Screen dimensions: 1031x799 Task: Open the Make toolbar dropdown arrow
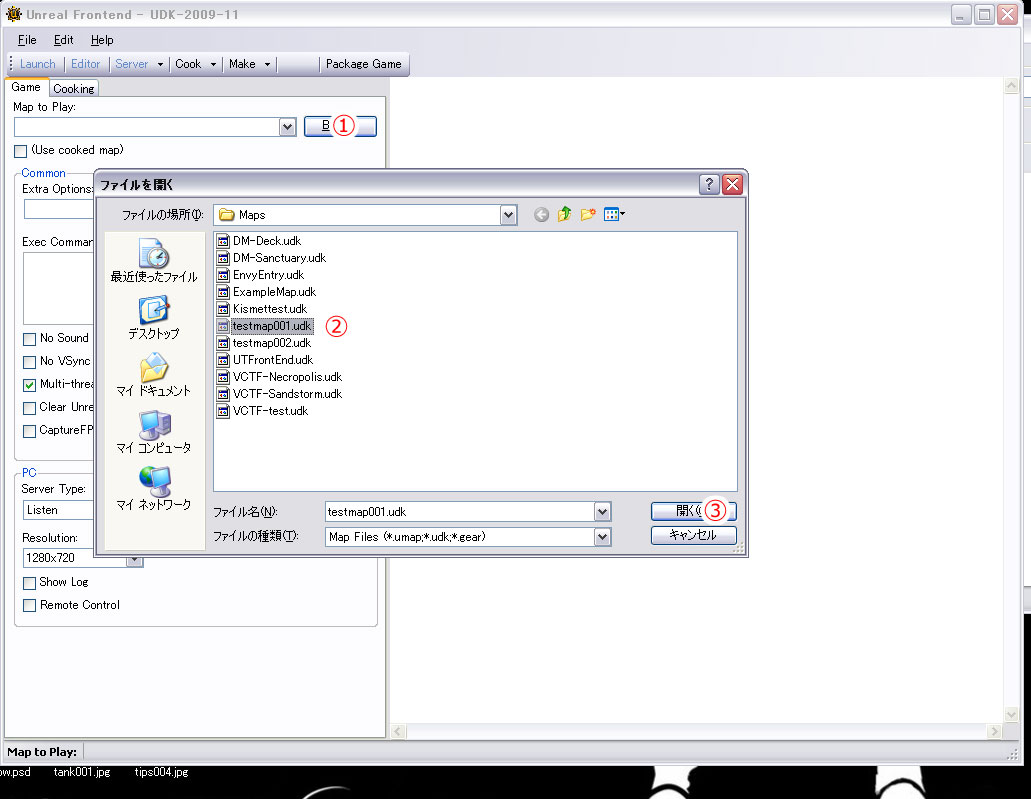(x=267, y=64)
